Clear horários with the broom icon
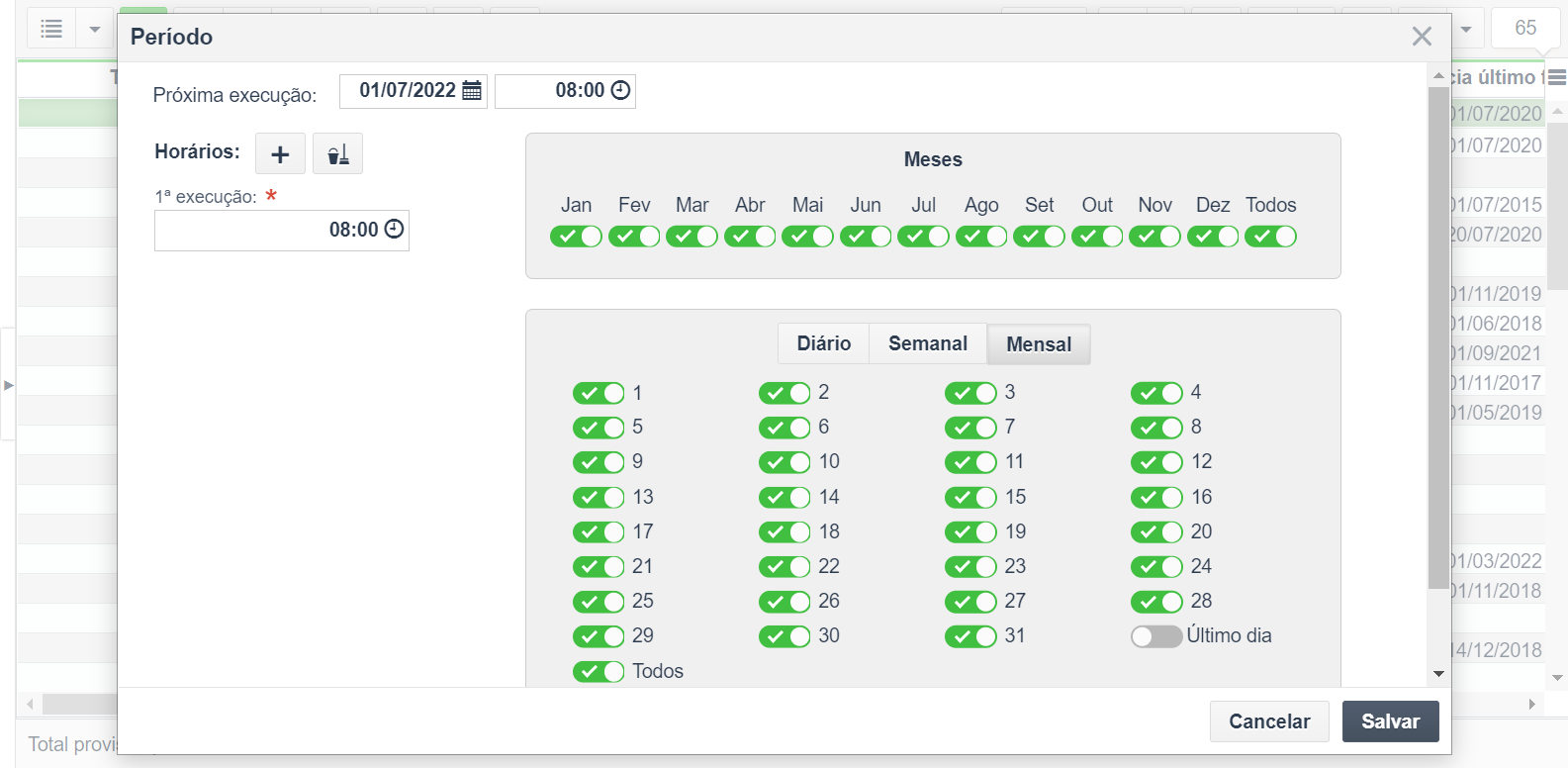The width and height of the screenshot is (1568, 768). click(x=337, y=154)
